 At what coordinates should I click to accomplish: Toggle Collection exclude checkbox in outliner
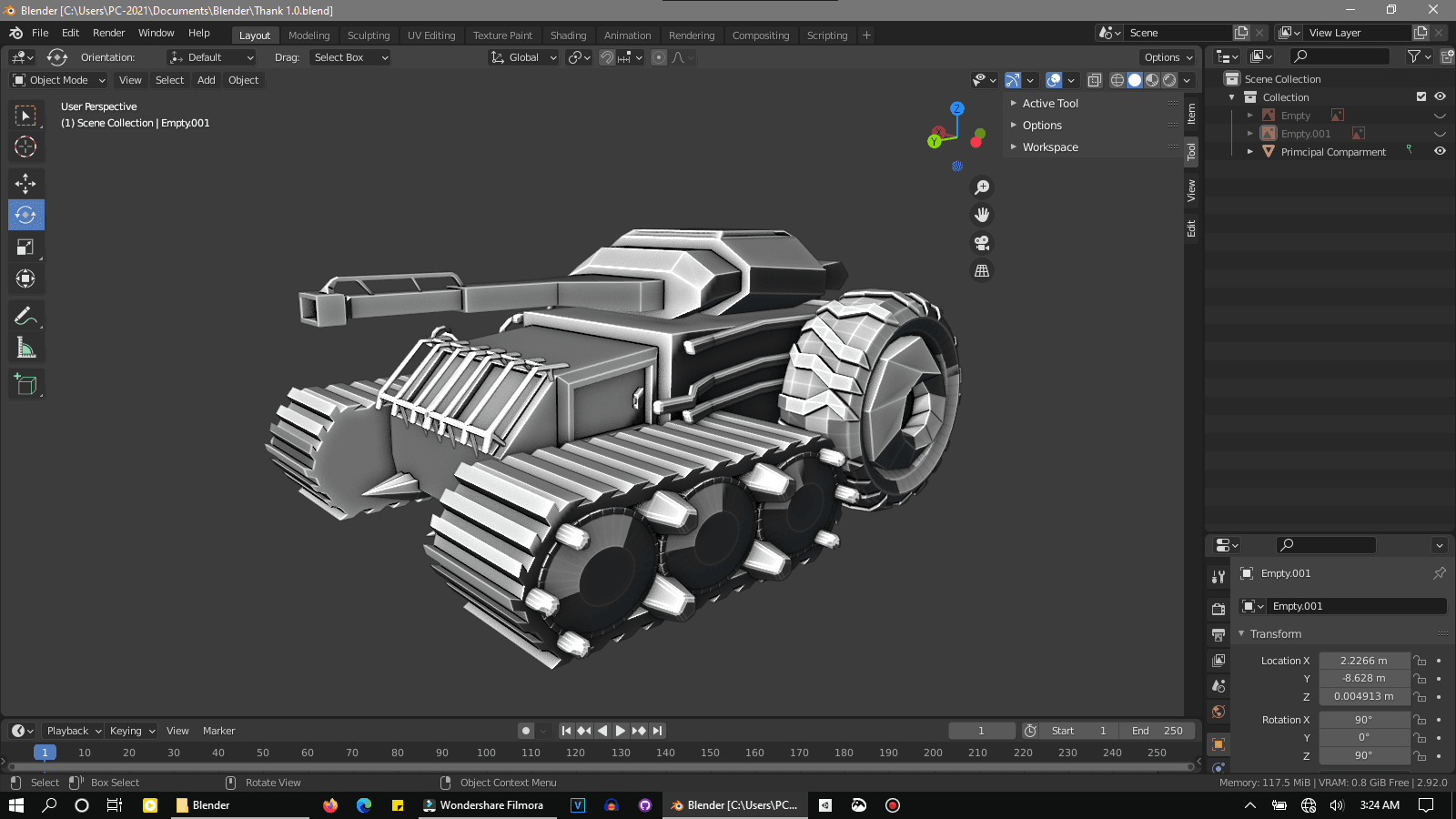click(1421, 96)
